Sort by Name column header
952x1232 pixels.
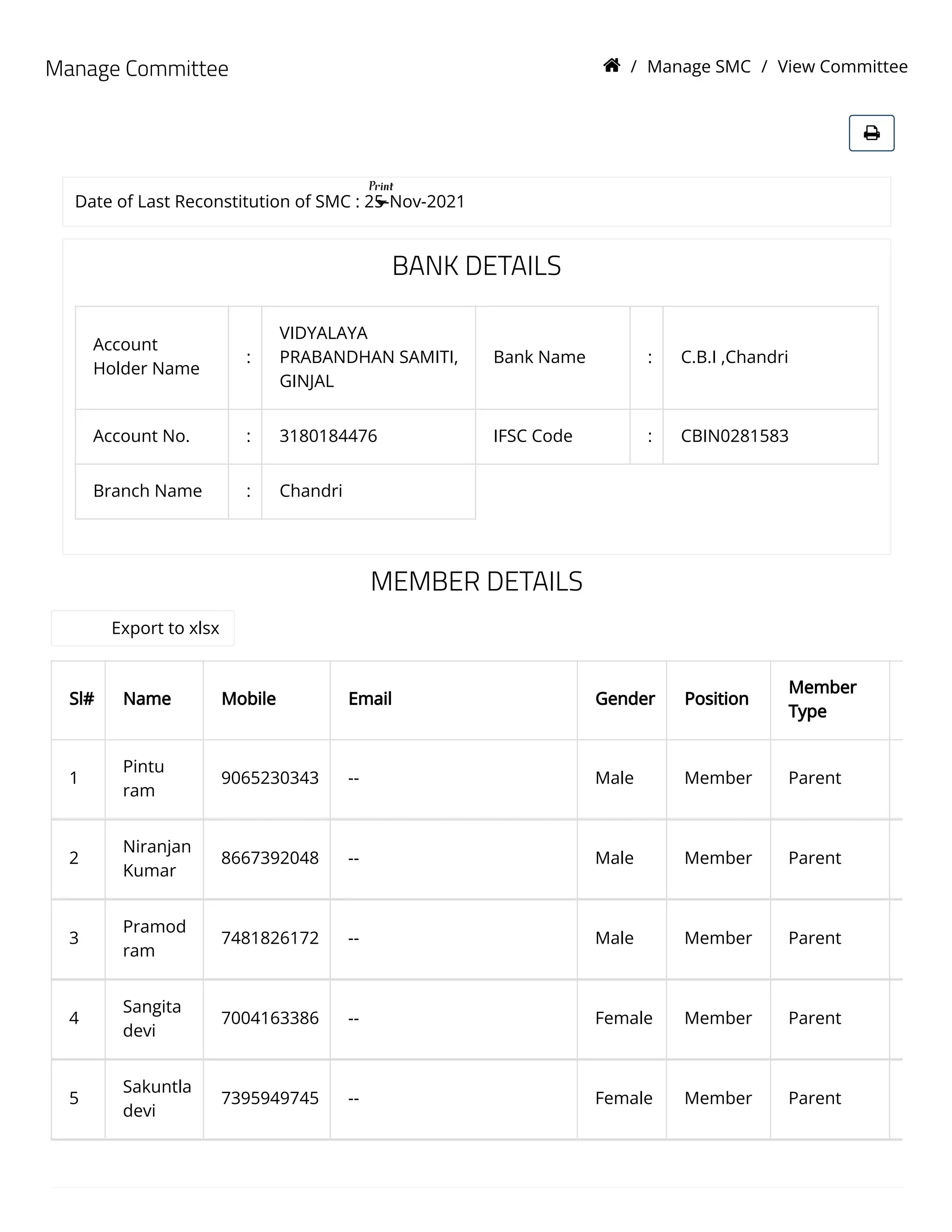click(x=146, y=698)
